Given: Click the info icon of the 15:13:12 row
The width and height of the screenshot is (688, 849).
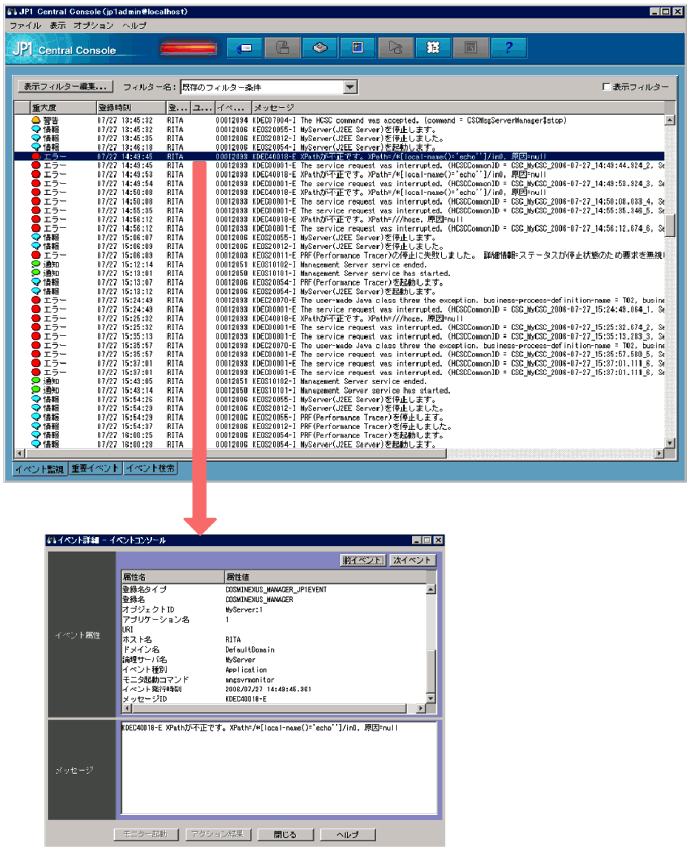Looking at the screenshot, I should coord(36,291).
